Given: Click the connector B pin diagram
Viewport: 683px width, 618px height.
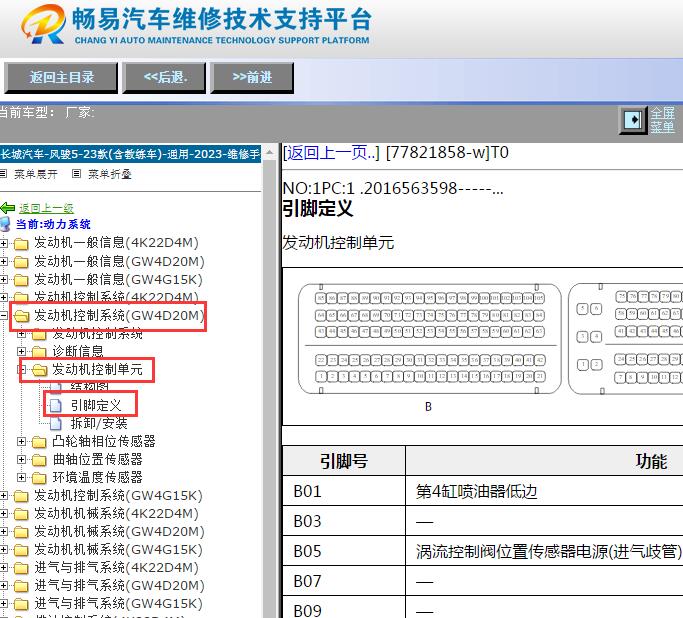Looking at the screenshot, I should coord(429,339).
